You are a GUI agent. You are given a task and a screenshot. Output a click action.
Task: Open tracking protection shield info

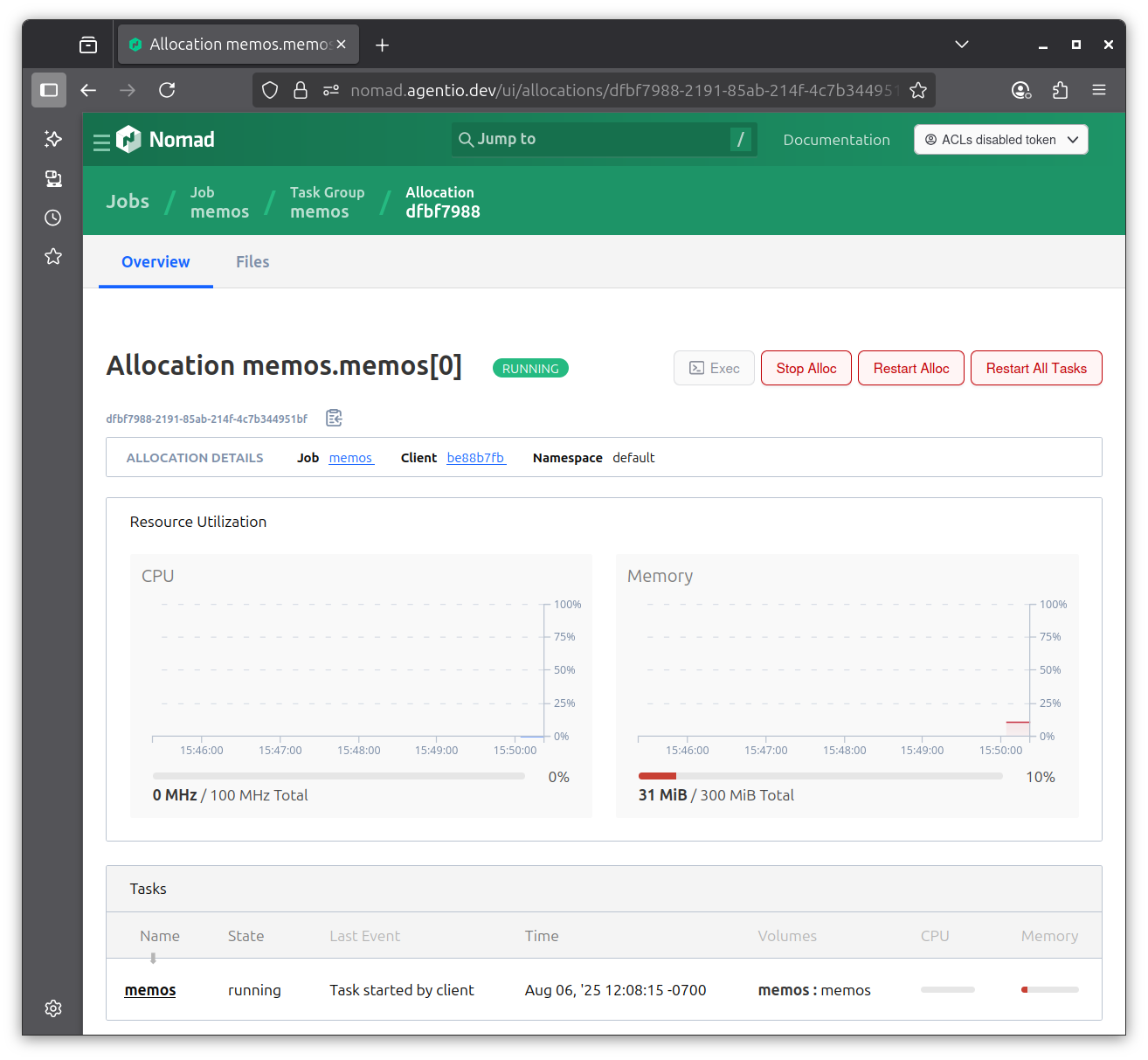point(270,90)
